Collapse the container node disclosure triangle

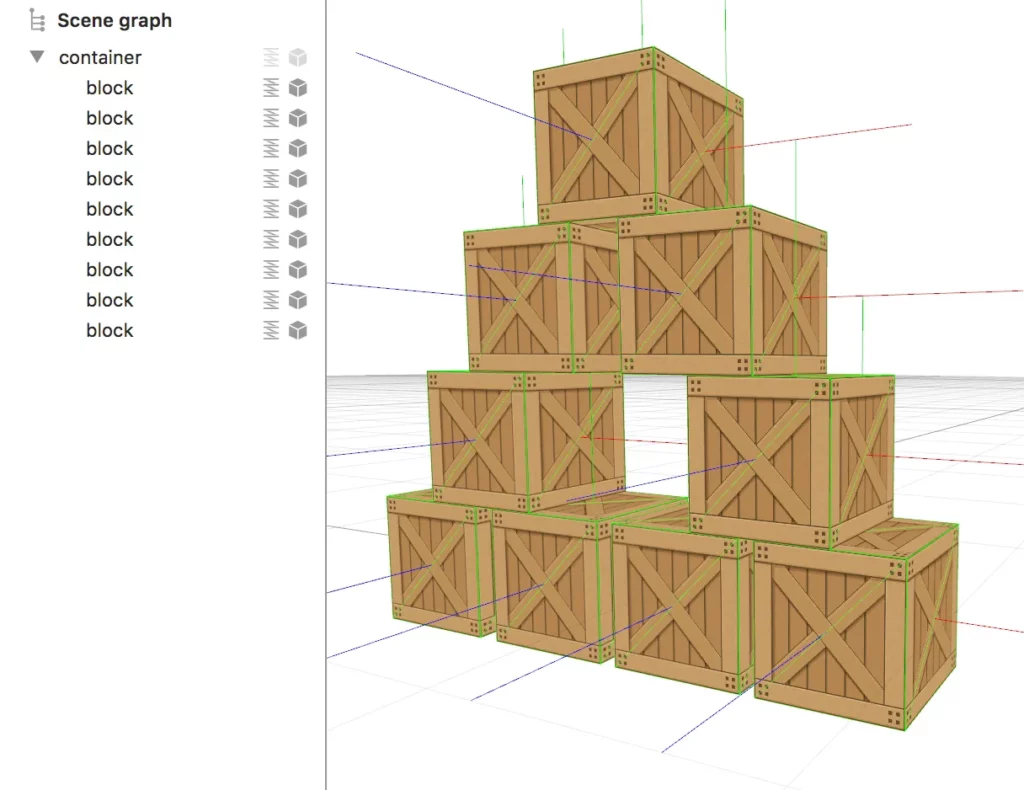pos(37,57)
